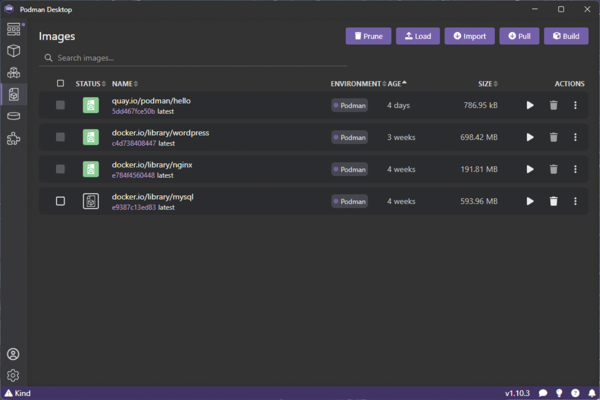The height and width of the screenshot is (400, 600).
Task: Open the Accounts icon in sidebar
Action: pyautogui.click(x=13, y=354)
